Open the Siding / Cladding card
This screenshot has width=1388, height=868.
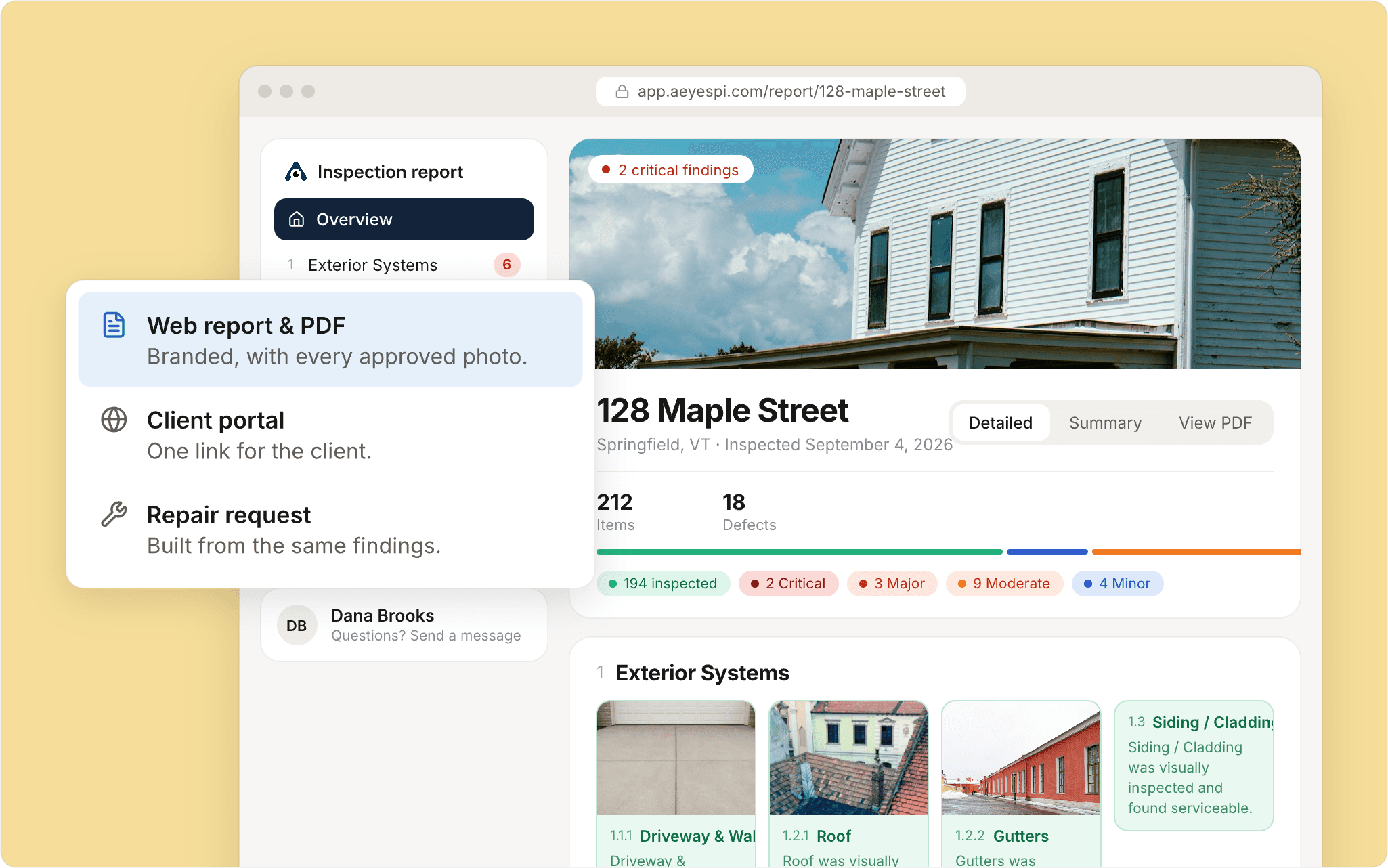tap(1194, 766)
